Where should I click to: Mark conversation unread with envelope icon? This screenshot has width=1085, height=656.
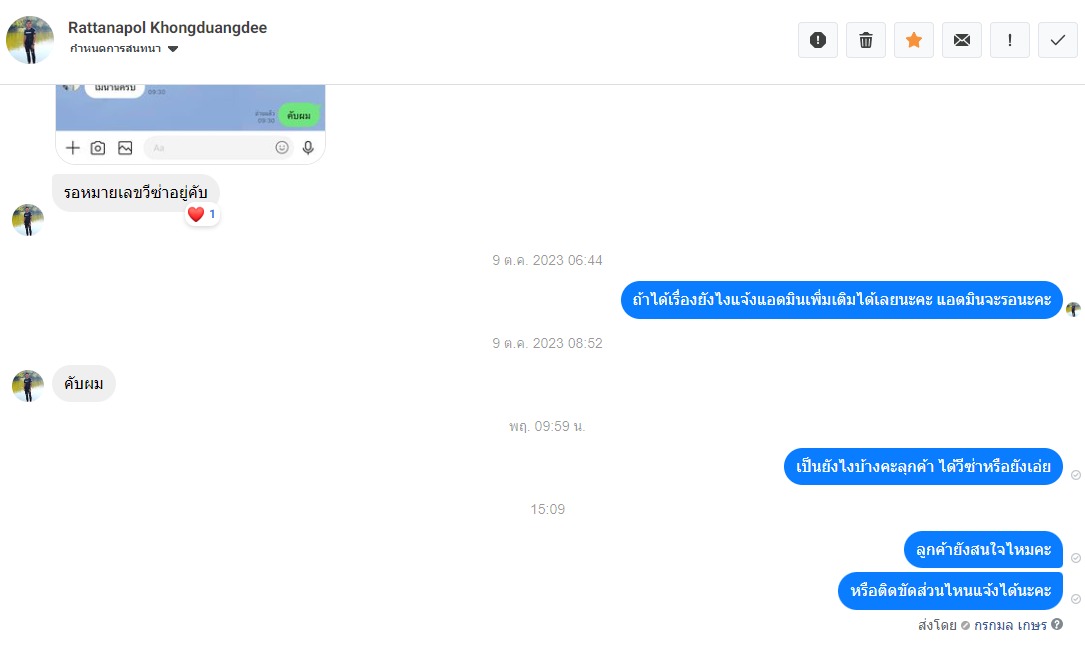pyautogui.click(x=961, y=40)
